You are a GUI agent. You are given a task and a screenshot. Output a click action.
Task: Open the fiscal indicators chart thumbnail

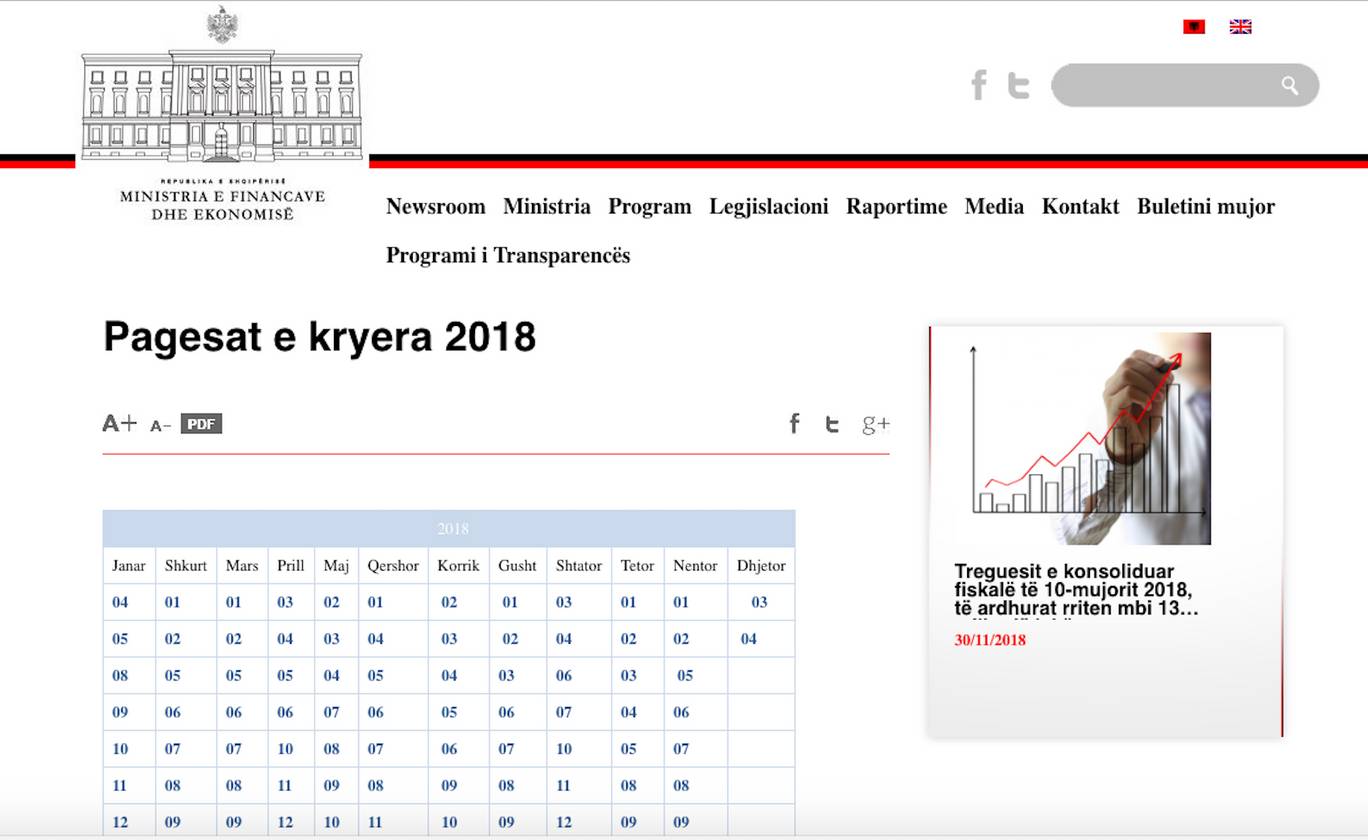[1082, 439]
